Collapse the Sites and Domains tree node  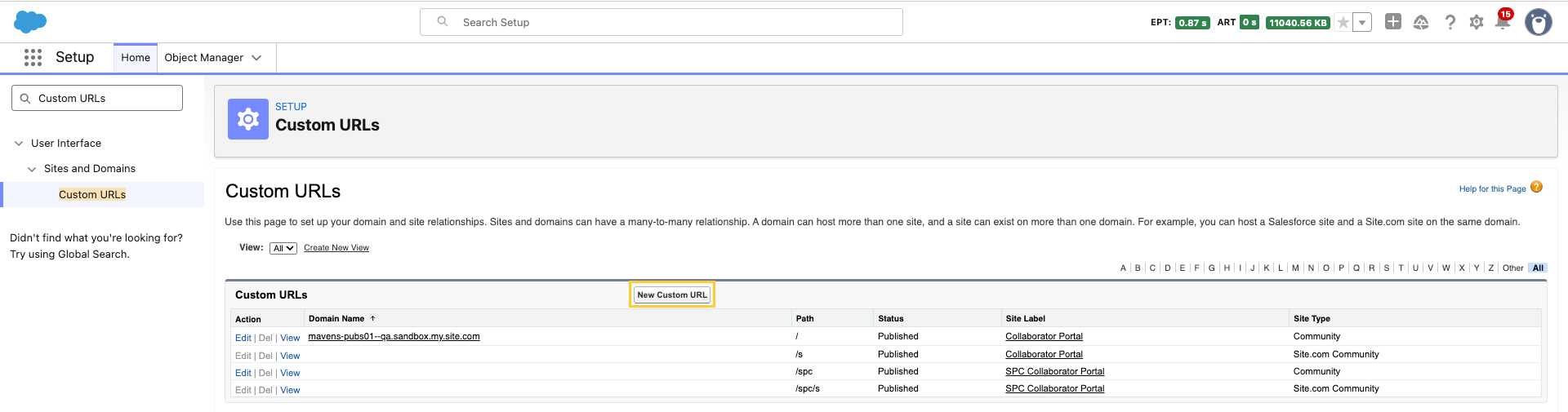(x=32, y=169)
